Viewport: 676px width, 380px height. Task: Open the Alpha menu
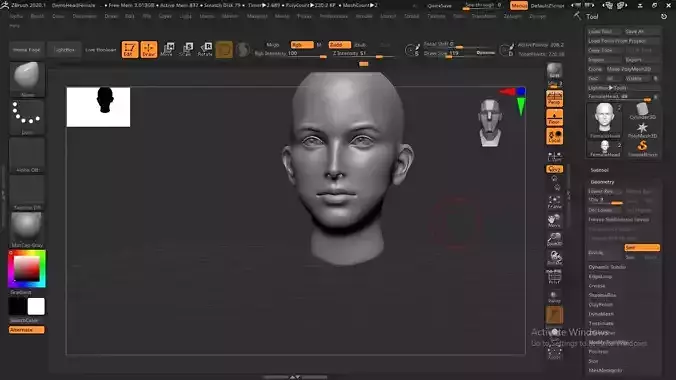tap(16, 16)
